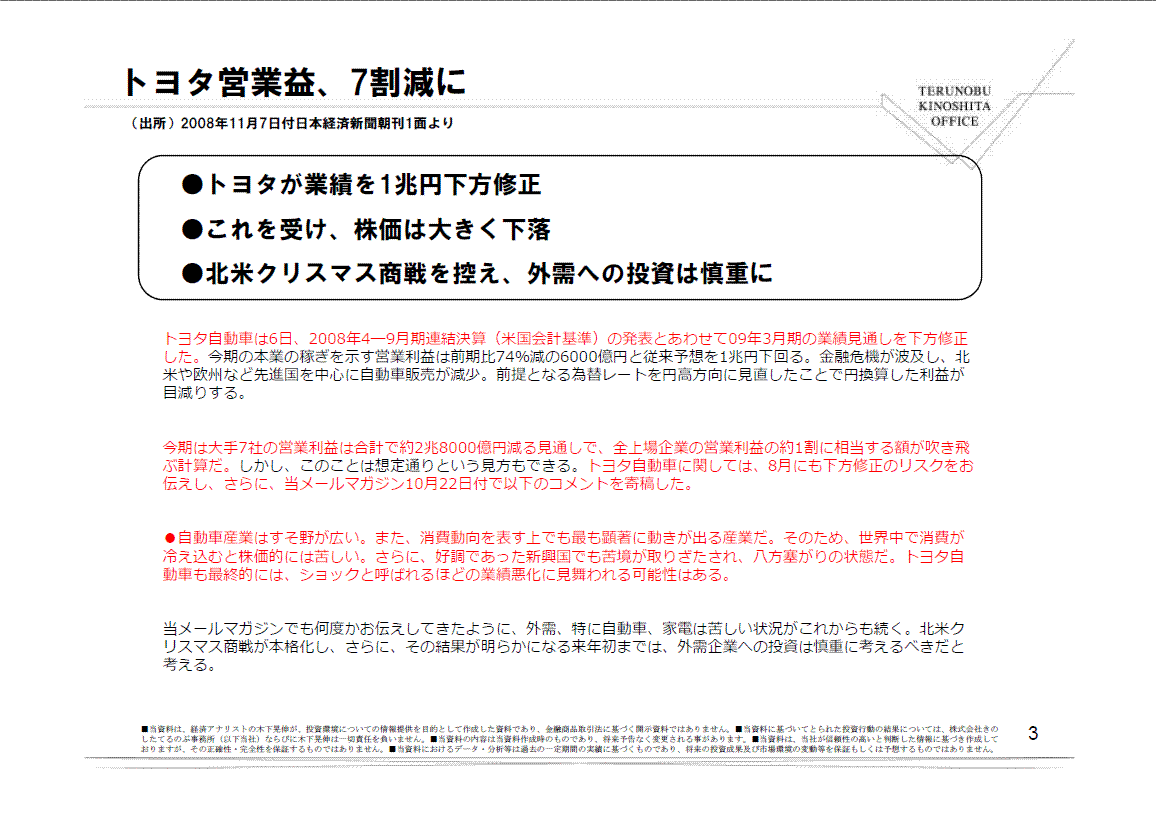This screenshot has width=1156, height=818.
Task: Click red paragraph starting 自動車産業はすそ野が広い
Action: (x=564, y=556)
